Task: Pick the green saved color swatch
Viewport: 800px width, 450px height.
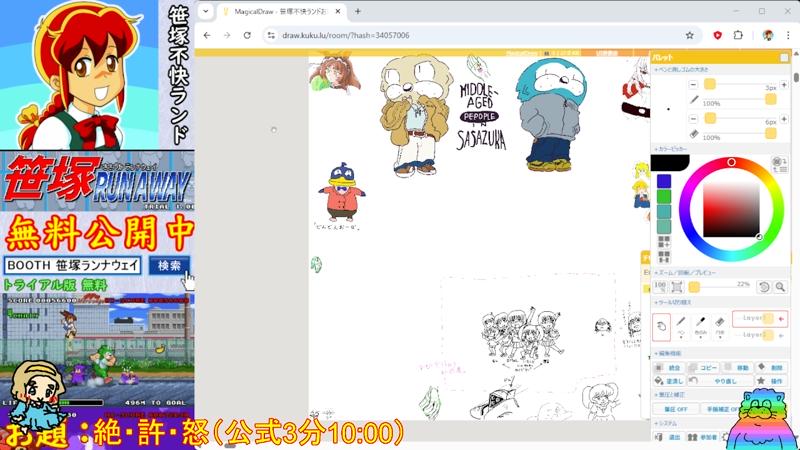Action: coord(664,196)
